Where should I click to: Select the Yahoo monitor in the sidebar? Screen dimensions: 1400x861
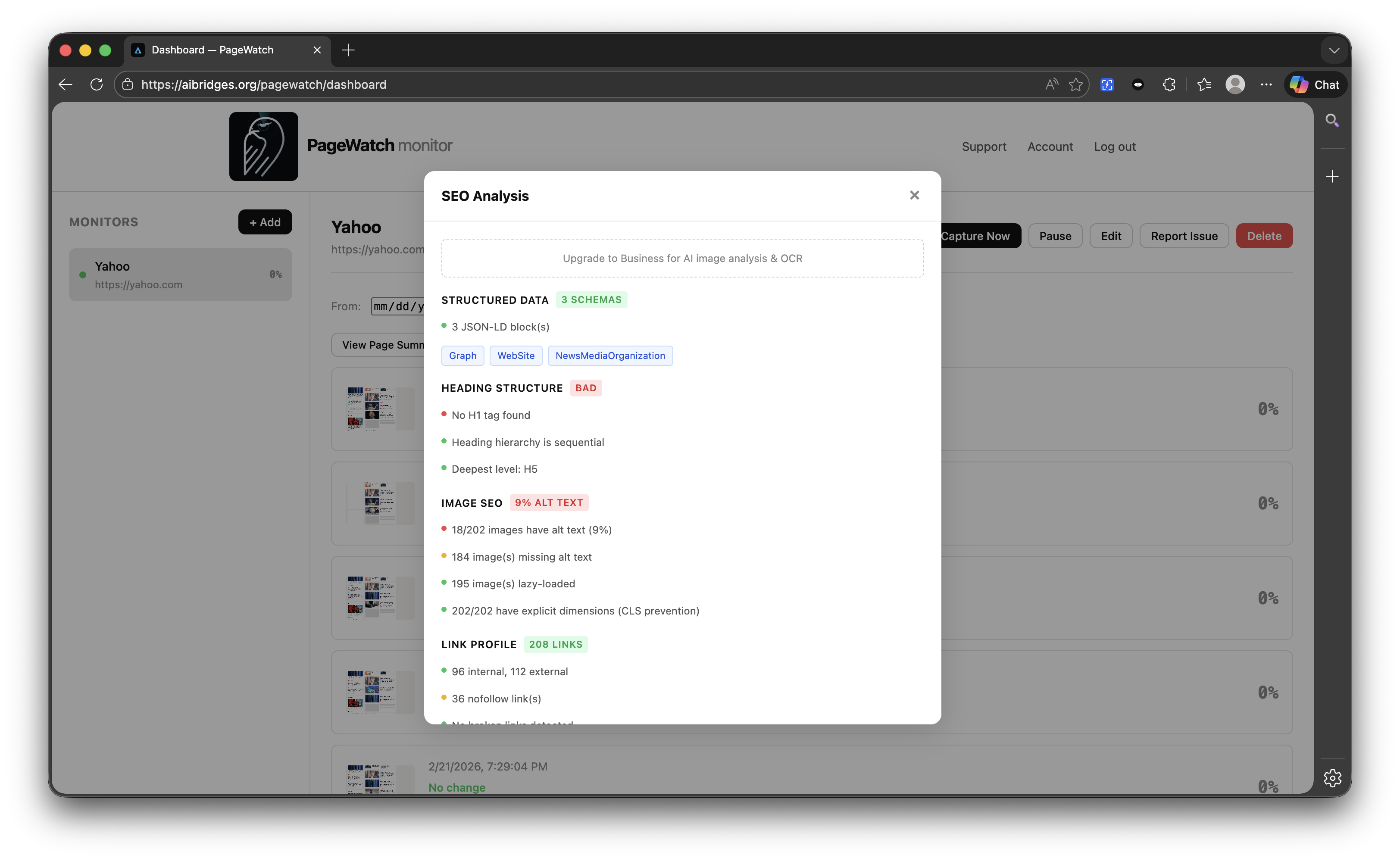(x=181, y=275)
